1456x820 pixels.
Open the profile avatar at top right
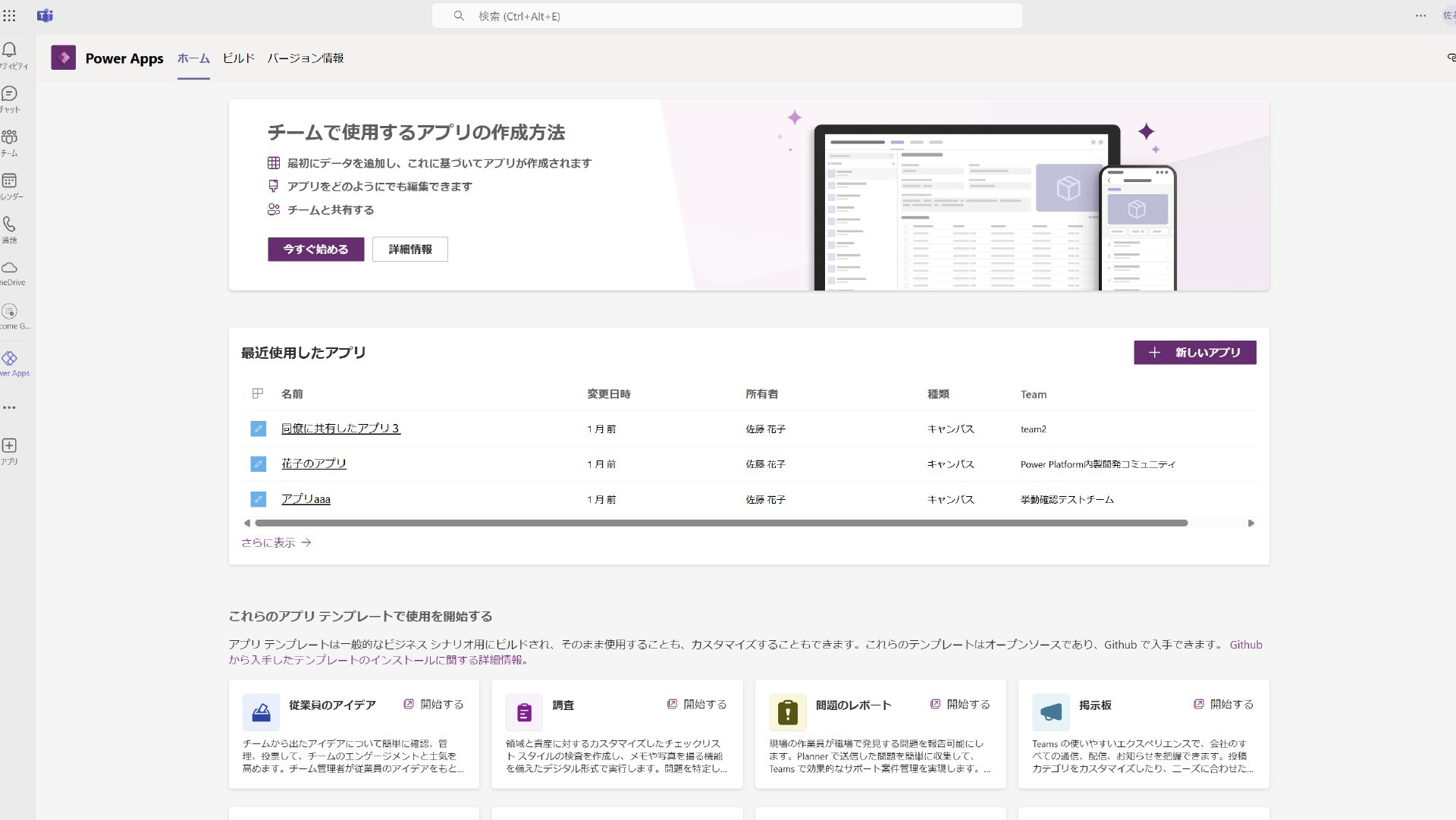(1448, 15)
